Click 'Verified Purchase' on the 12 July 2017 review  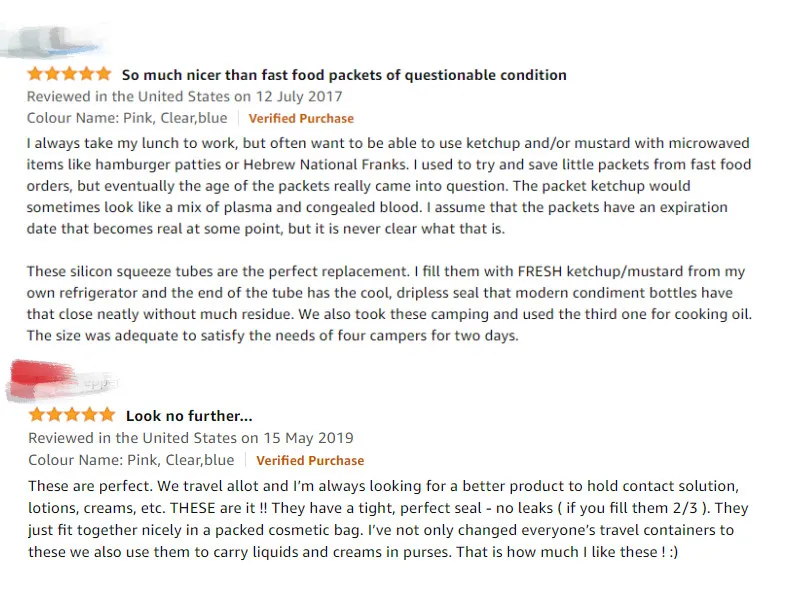(x=301, y=119)
